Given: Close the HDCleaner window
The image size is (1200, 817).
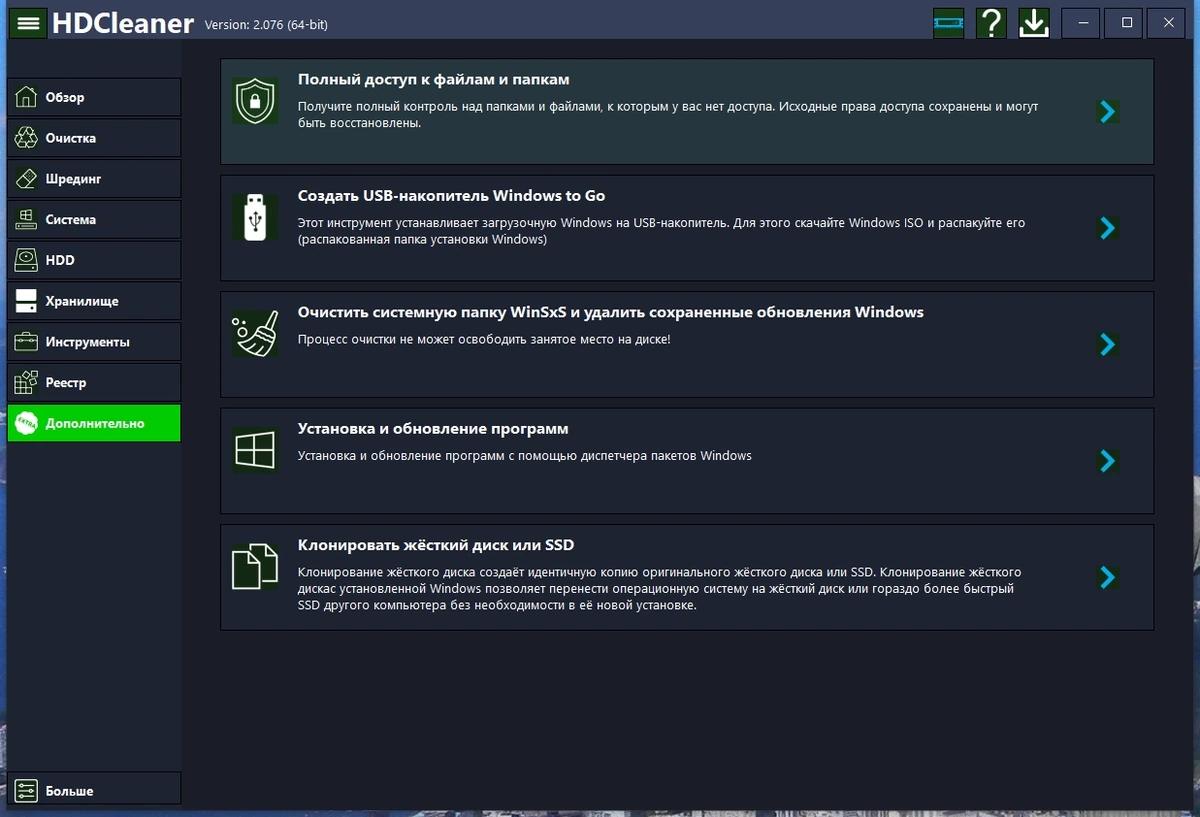Looking at the screenshot, I should pyautogui.click(x=1167, y=23).
